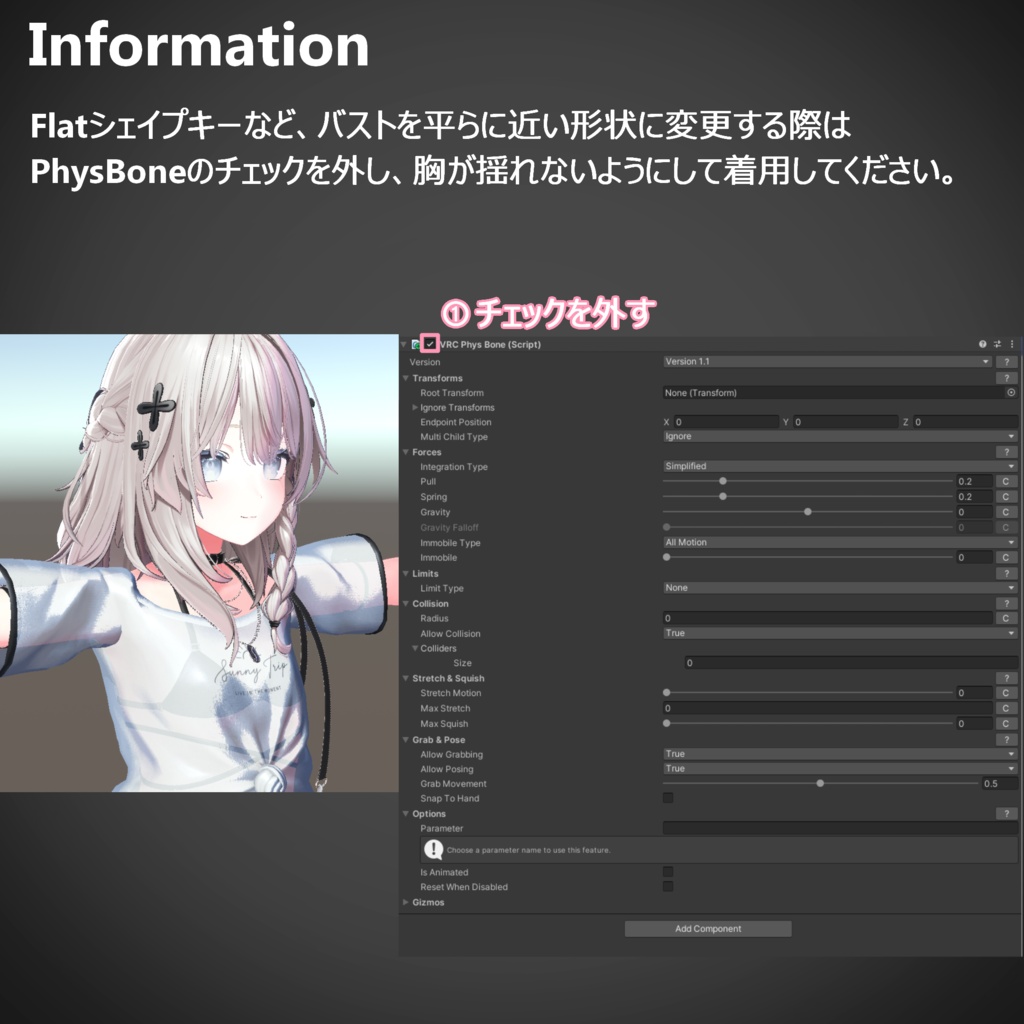This screenshot has width=1024, height=1024.
Task: Adjust the Pull slider
Action: click(808, 481)
